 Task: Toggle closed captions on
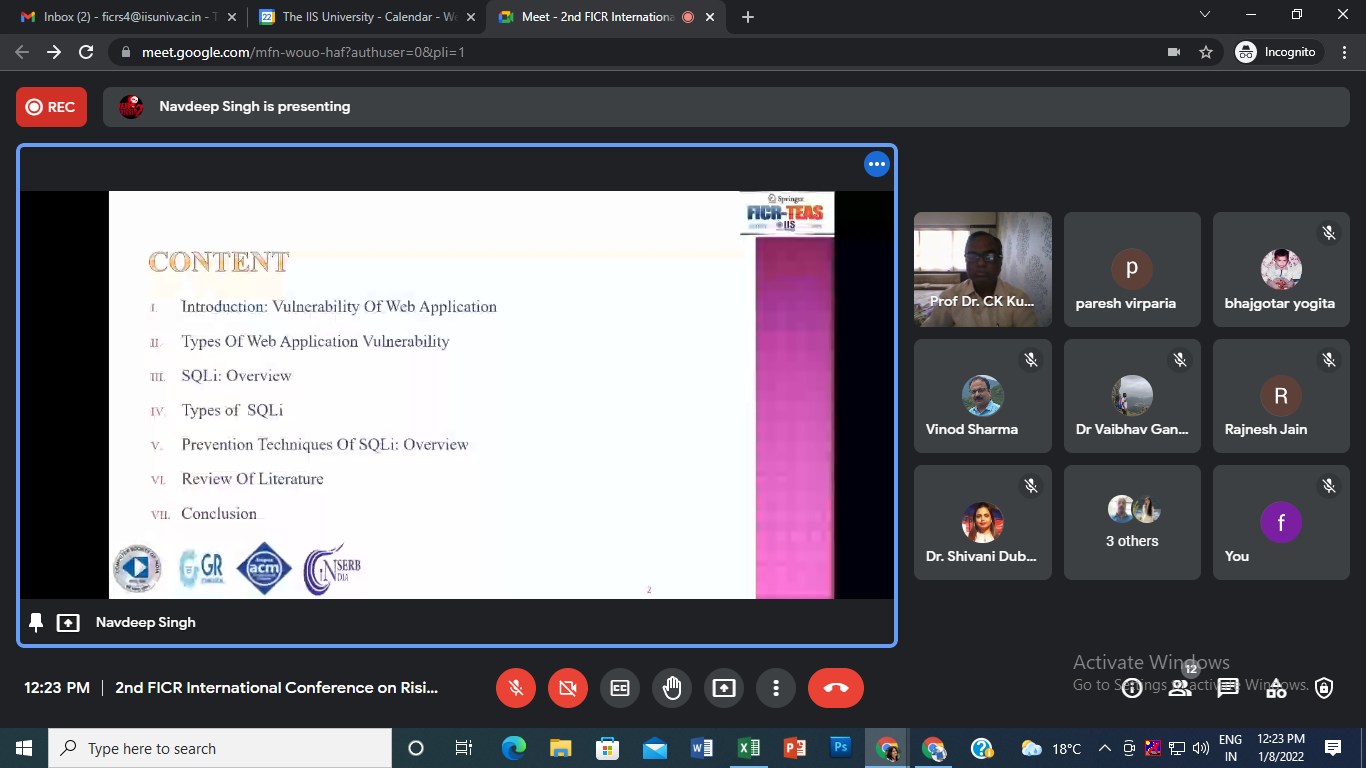(620, 688)
